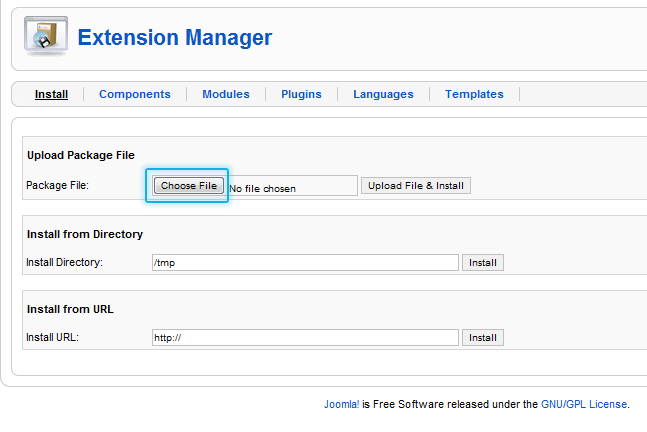
Task: Click the Choose File button
Action: [x=189, y=186]
